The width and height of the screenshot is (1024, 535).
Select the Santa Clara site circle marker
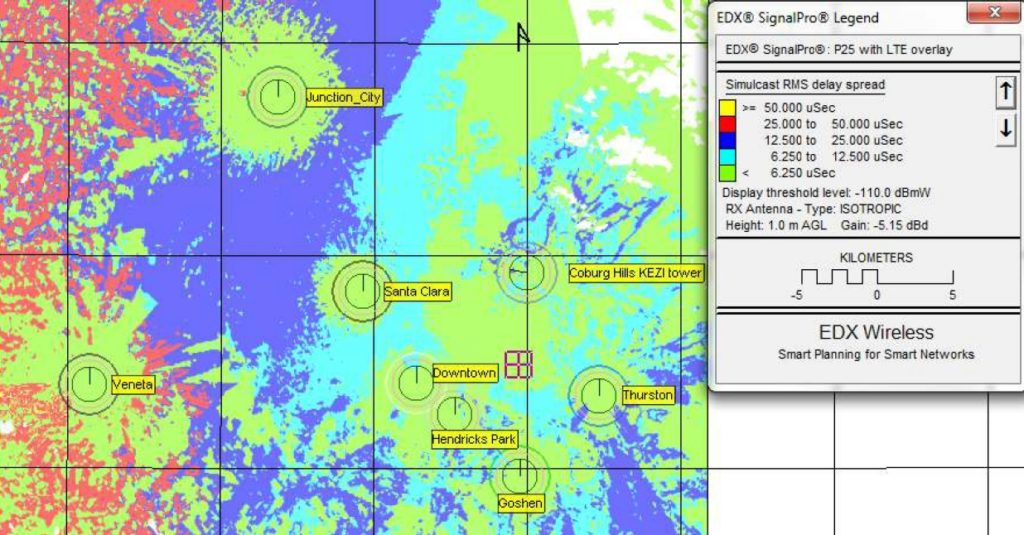360,290
